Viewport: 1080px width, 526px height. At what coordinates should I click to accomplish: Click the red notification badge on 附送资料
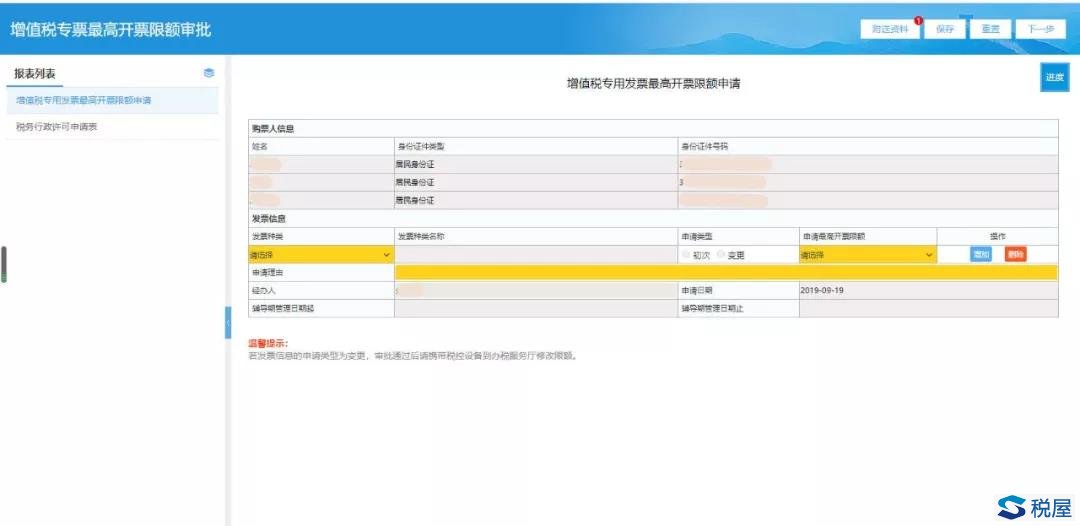(918, 21)
